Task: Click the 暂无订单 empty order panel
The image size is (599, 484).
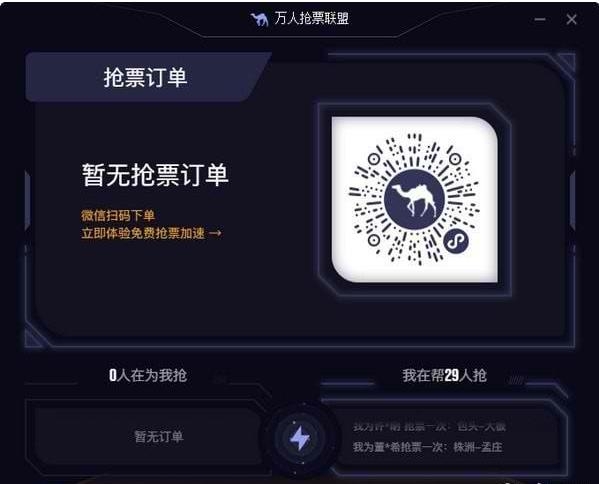Action: coord(147,436)
